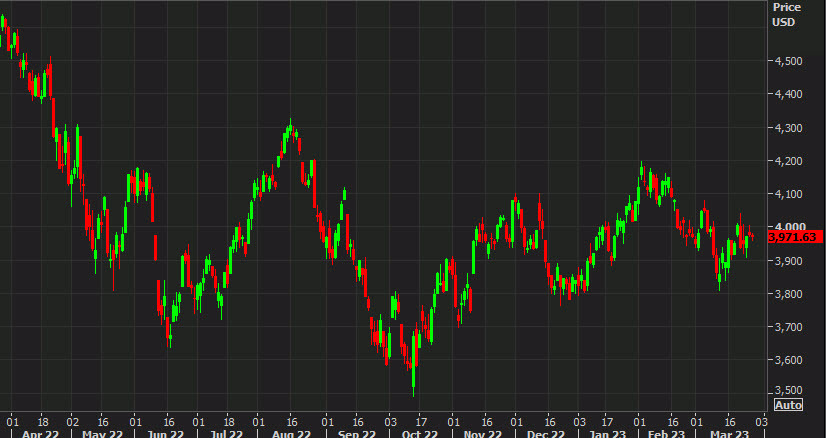Select the 4,500 price axis level

(788, 61)
